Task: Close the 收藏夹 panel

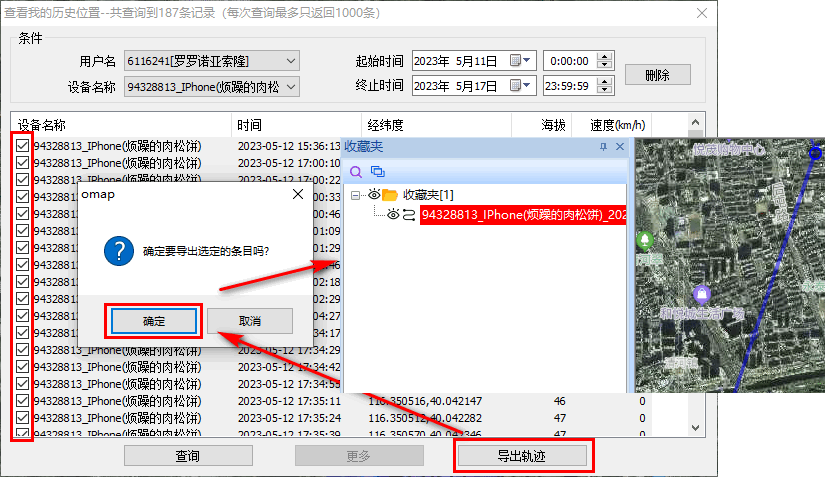Action: point(619,147)
